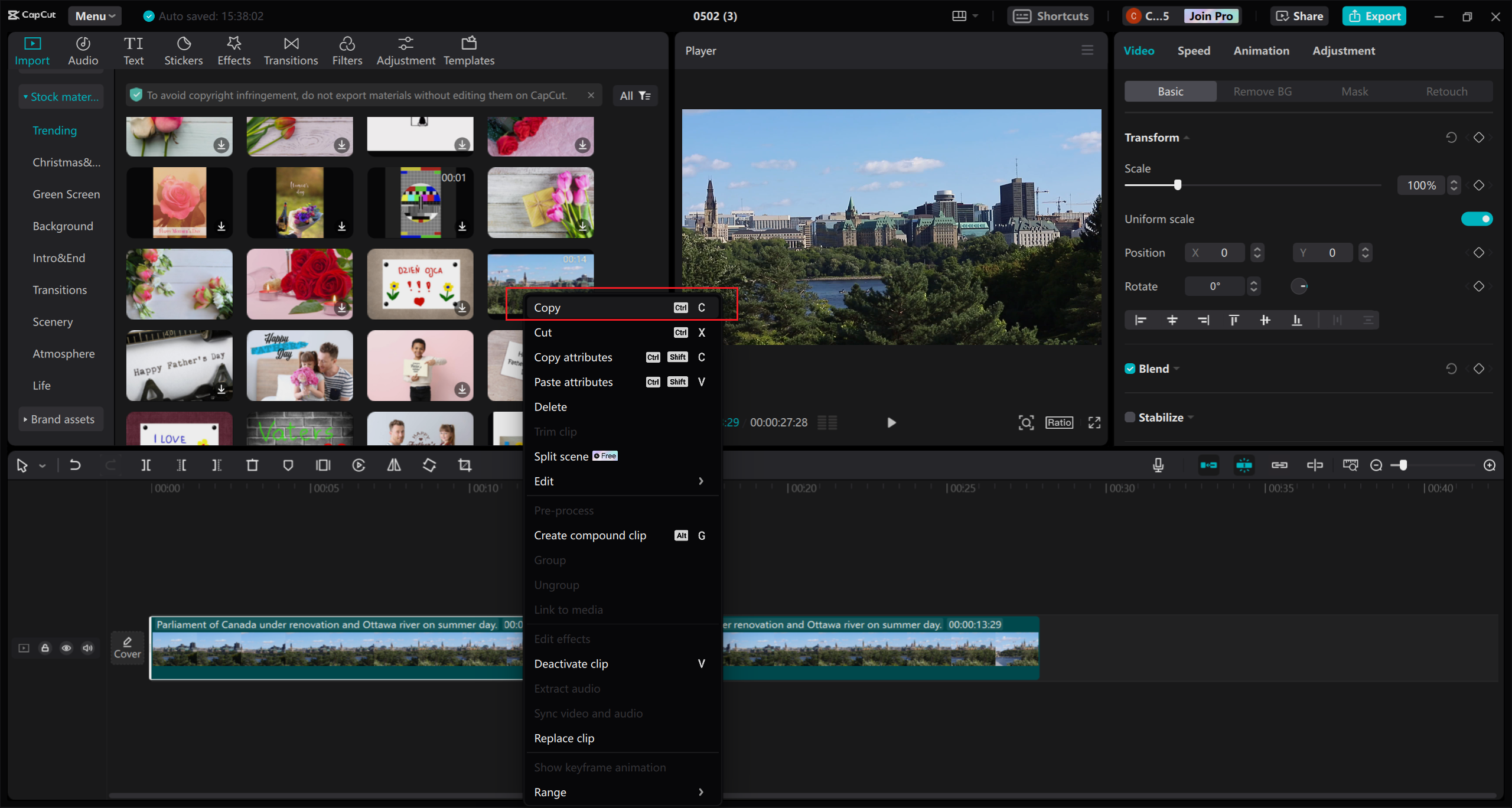Screen dimensions: 1512x808
Task: Click the timeline zoom slider handle
Action: 1402,465
